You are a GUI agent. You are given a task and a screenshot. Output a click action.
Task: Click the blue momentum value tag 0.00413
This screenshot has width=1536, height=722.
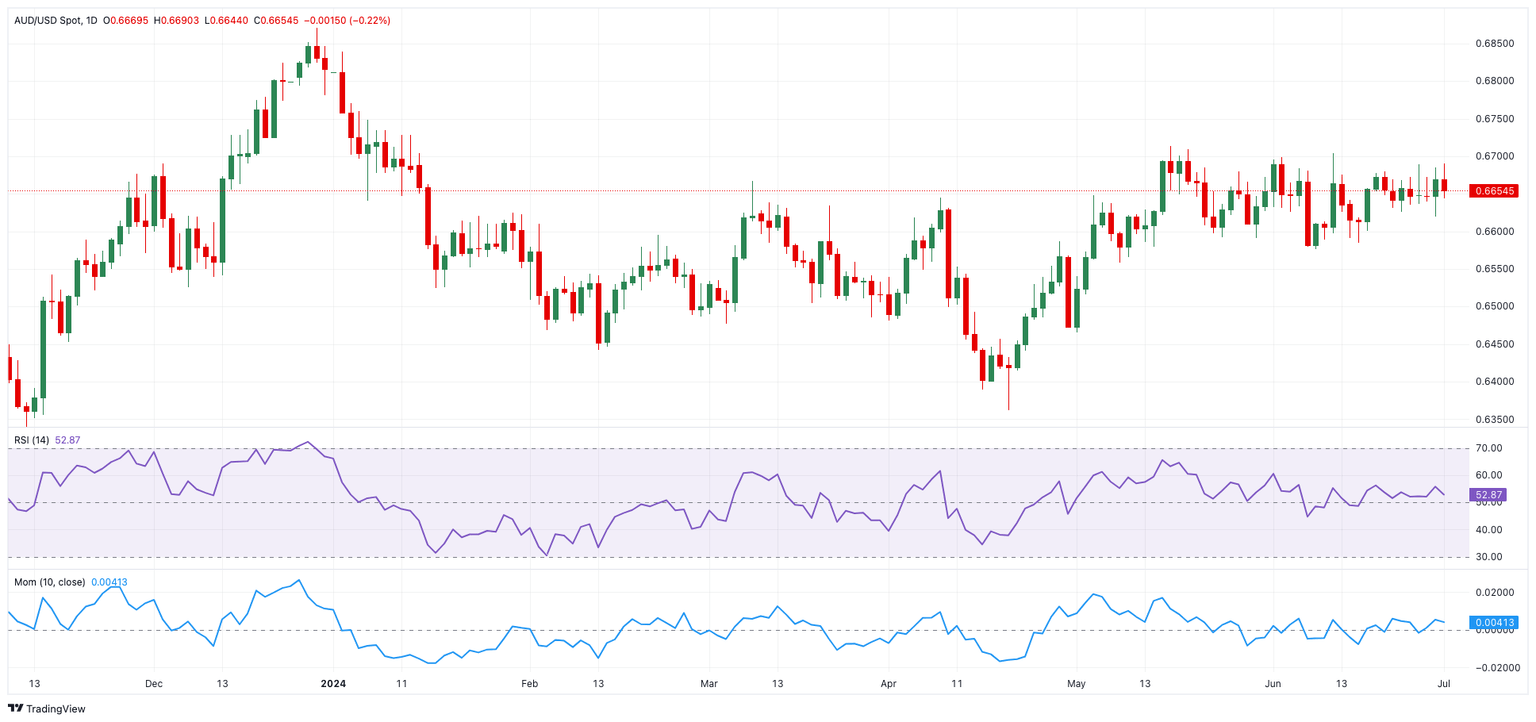pyautogui.click(x=1494, y=622)
